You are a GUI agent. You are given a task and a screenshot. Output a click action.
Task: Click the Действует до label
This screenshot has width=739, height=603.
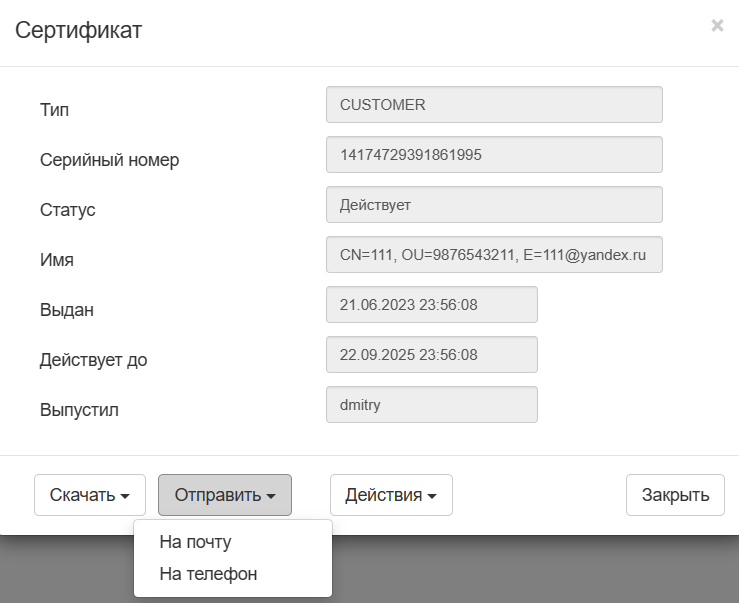pyautogui.click(x=94, y=360)
